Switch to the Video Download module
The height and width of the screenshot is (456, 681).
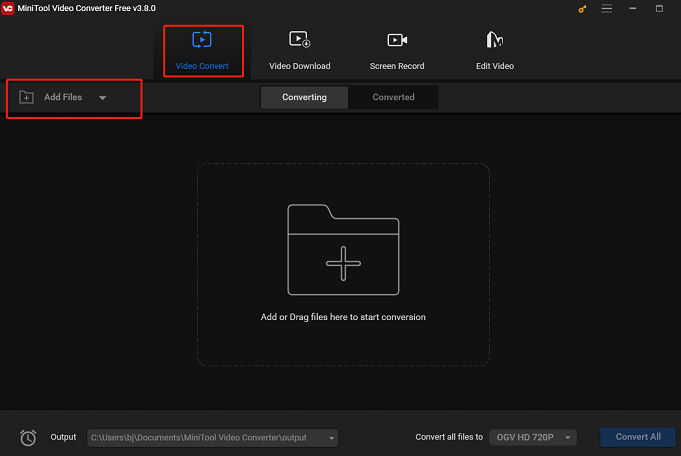[300, 51]
